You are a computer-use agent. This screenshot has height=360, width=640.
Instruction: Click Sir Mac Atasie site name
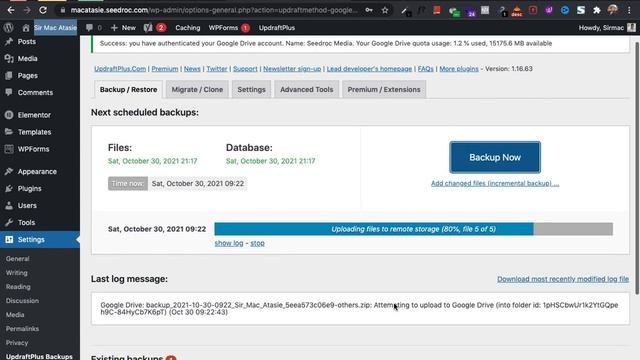click(55, 28)
